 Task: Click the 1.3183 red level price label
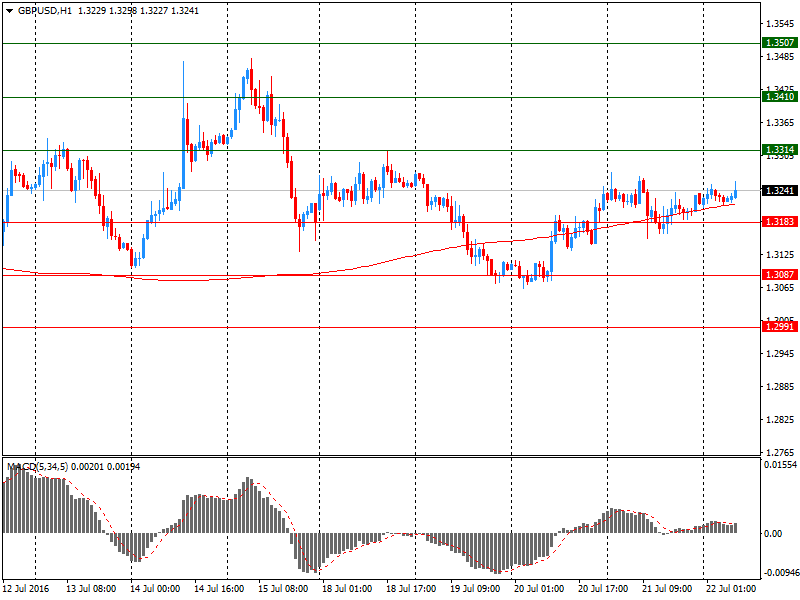click(780, 221)
